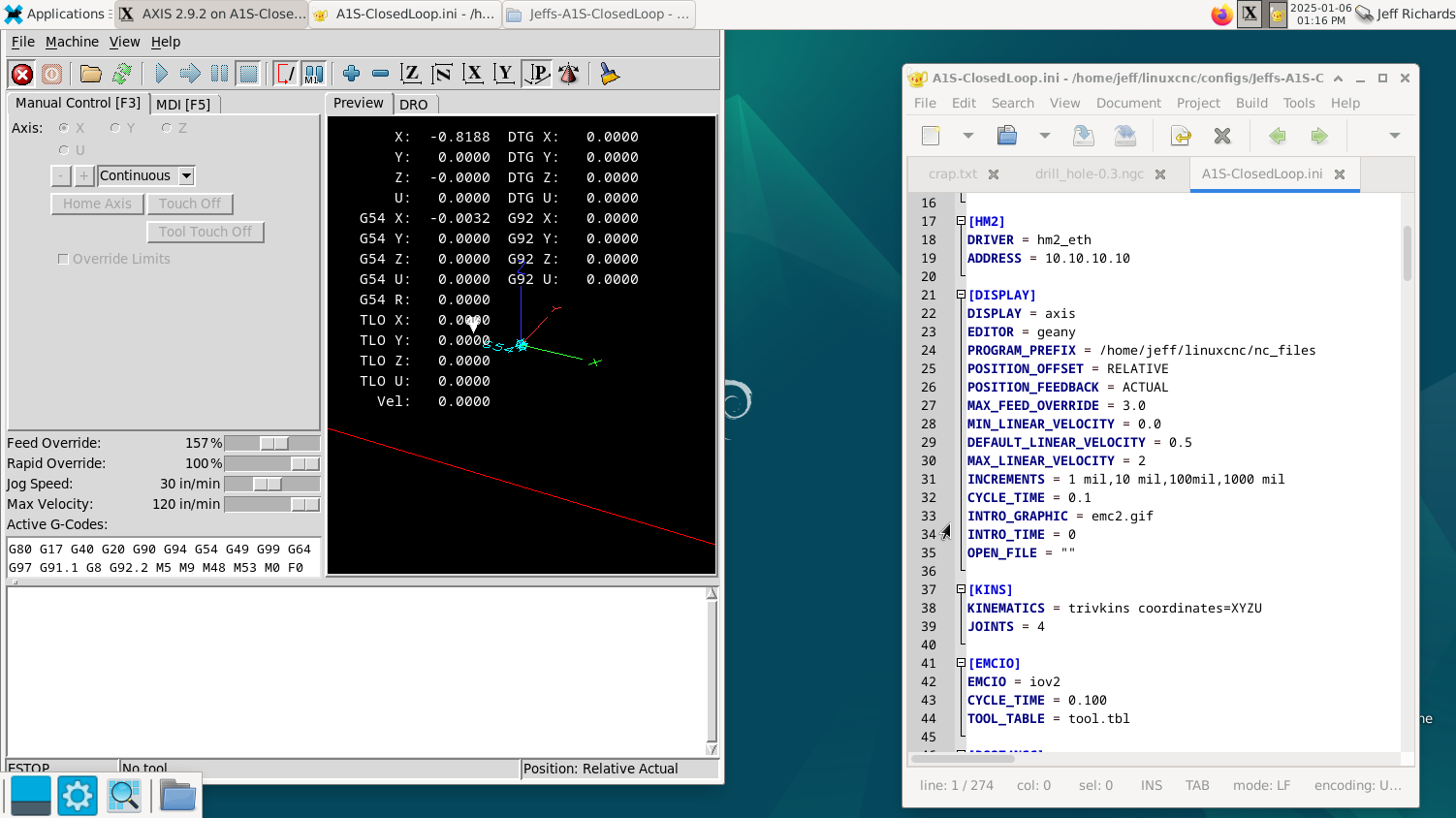The image size is (1456, 818).
Task: Switch to the DRO tab
Action: (414, 104)
